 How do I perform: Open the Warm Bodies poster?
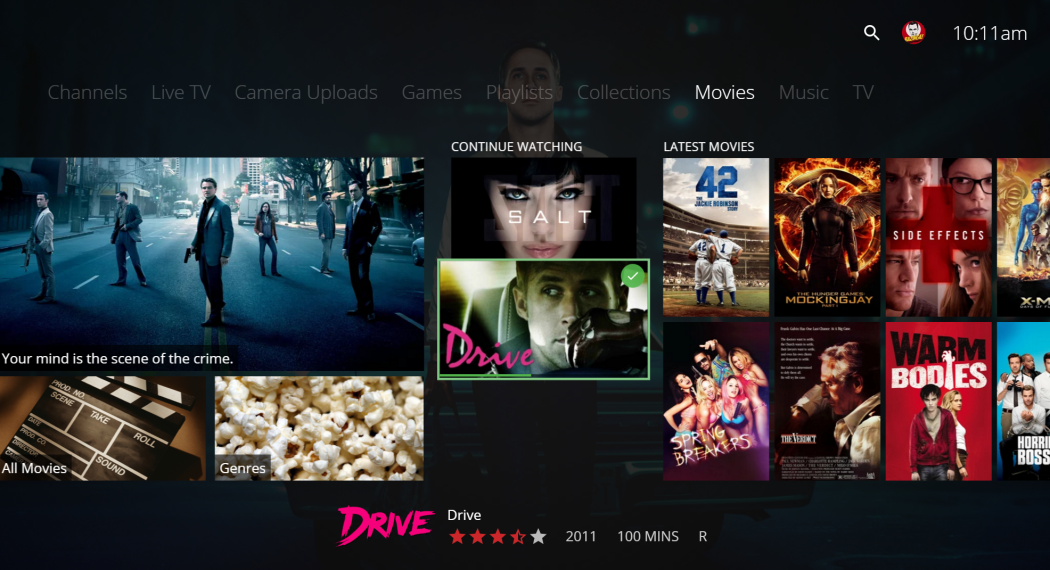click(938, 400)
